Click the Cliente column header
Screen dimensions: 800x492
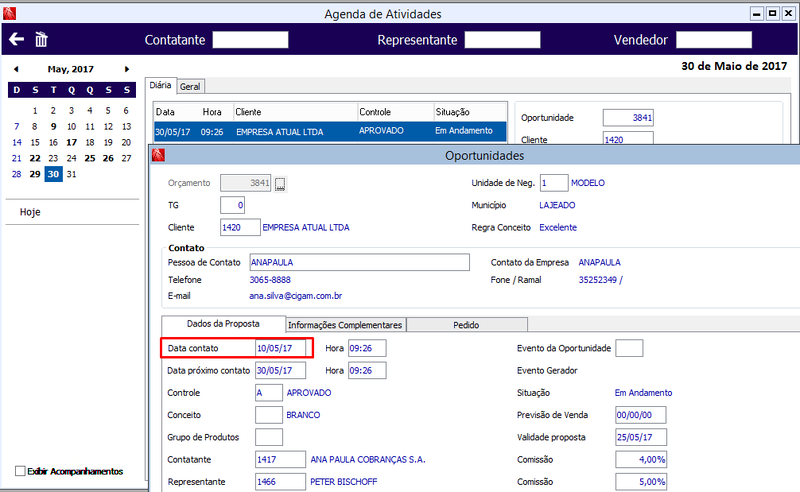point(295,112)
